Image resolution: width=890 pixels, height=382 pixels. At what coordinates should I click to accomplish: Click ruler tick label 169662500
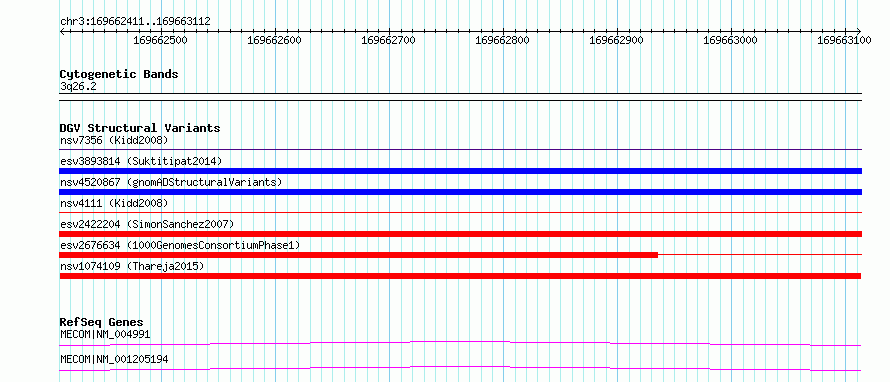coord(161,40)
